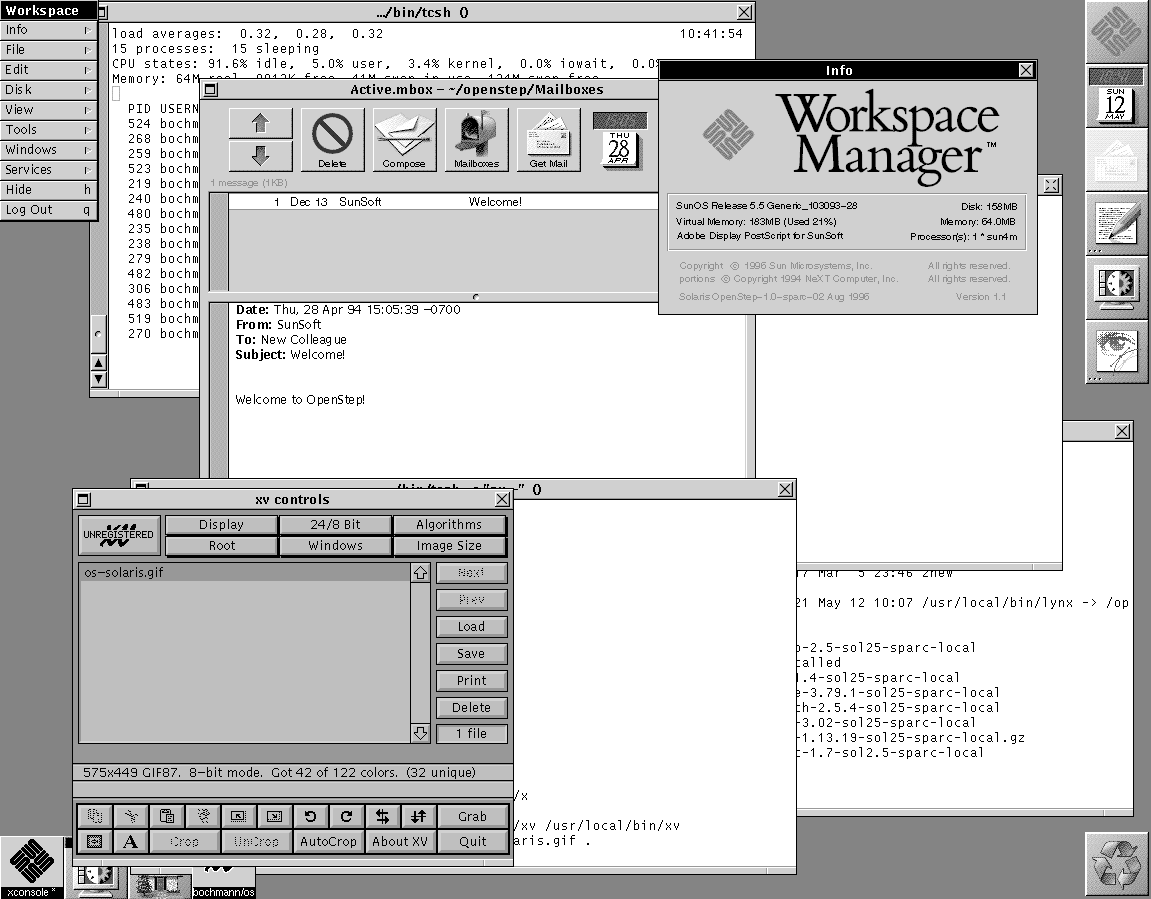Click the AutoCrop button

point(328,841)
